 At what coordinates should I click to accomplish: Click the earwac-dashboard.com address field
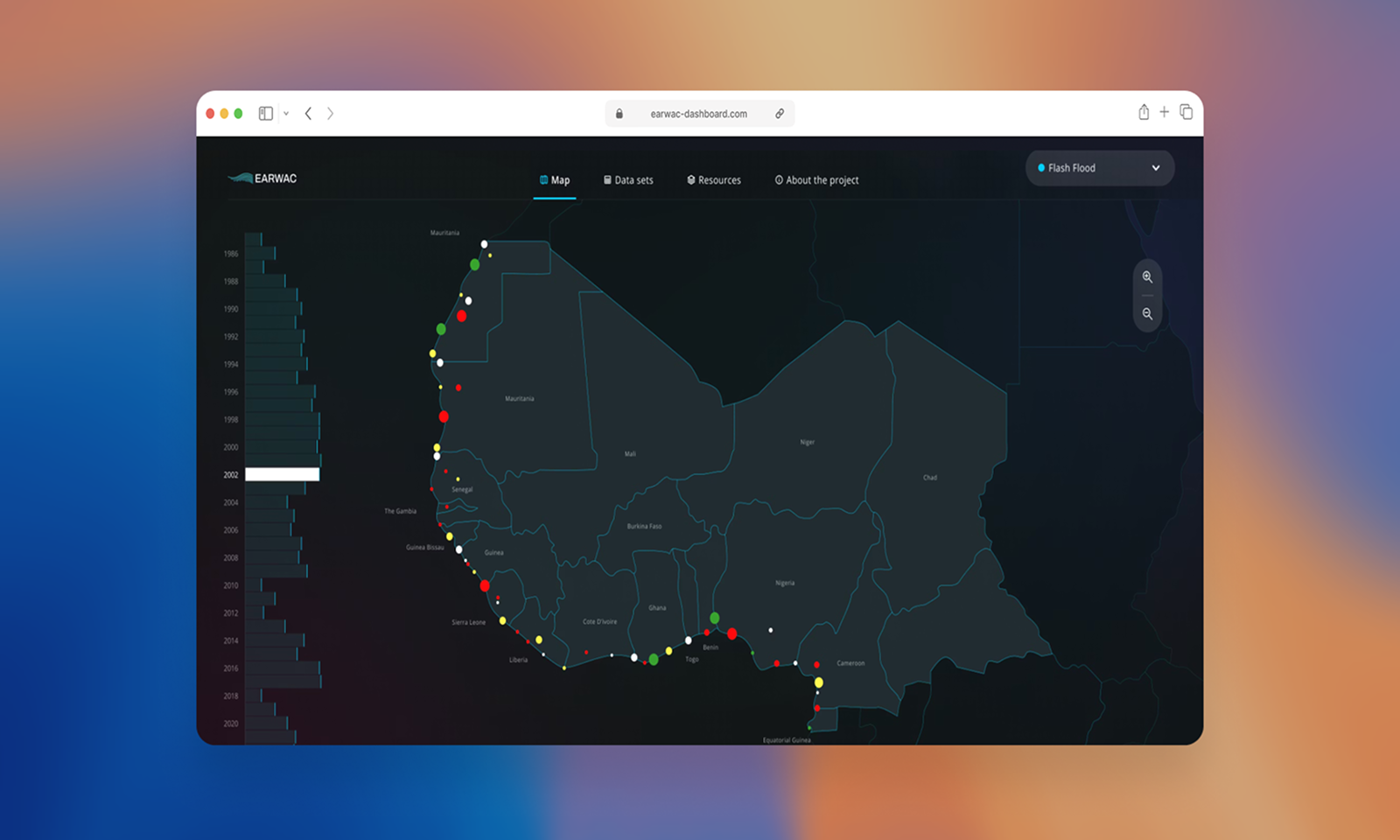698,114
